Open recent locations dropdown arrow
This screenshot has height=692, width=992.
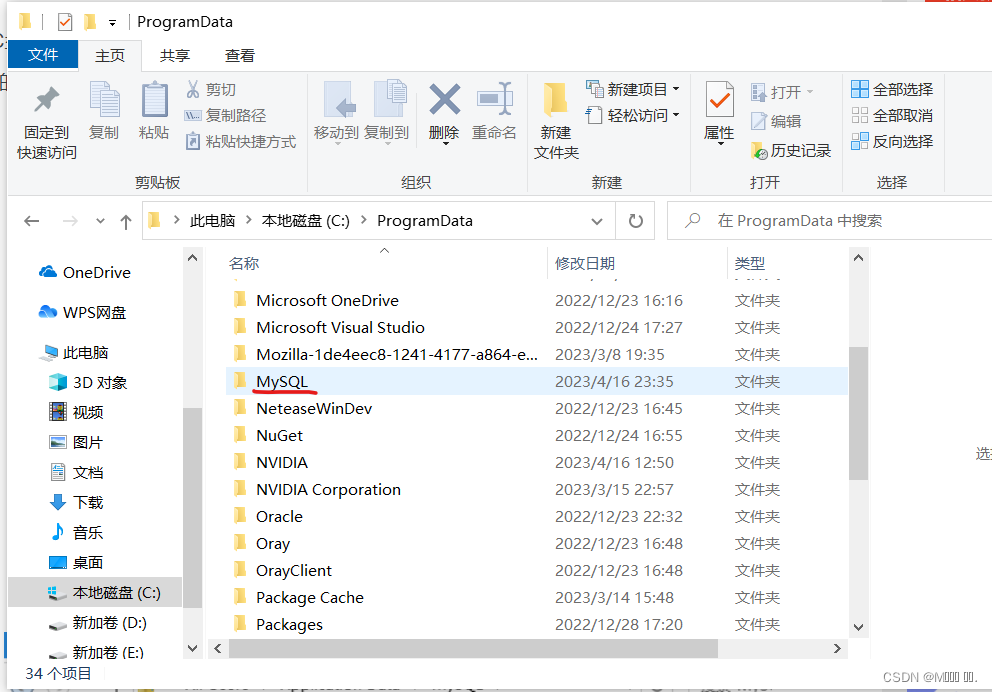point(100,221)
